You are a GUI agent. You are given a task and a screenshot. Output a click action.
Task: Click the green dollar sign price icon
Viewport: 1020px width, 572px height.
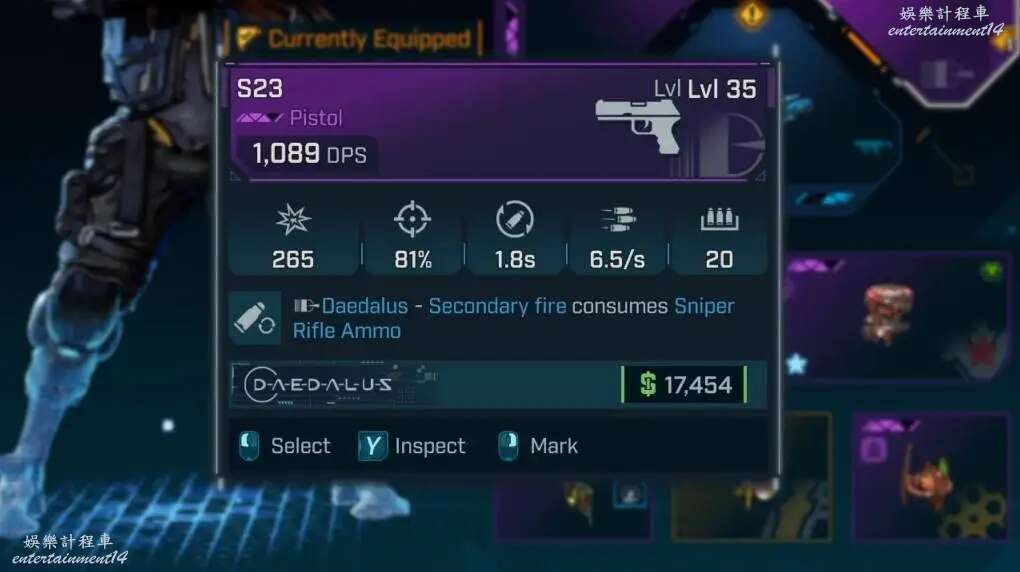coord(648,384)
